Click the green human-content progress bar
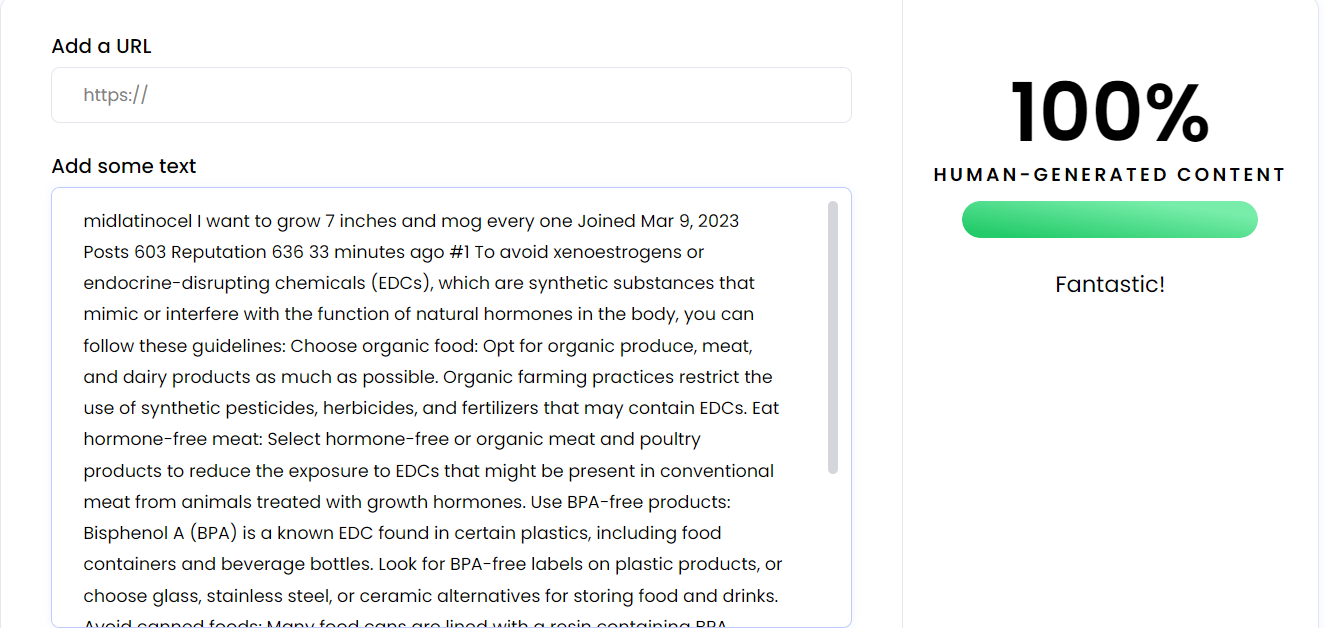Image resolution: width=1327 pixels, height=628 pixels. [x=1109, y=220]
